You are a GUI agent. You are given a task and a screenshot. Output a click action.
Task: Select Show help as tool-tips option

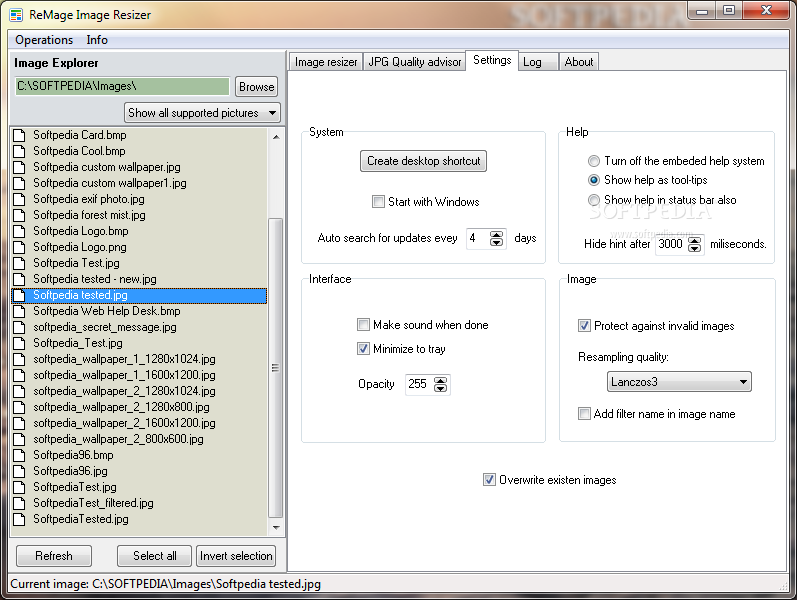pyautogui.click(x=594, y=180)
